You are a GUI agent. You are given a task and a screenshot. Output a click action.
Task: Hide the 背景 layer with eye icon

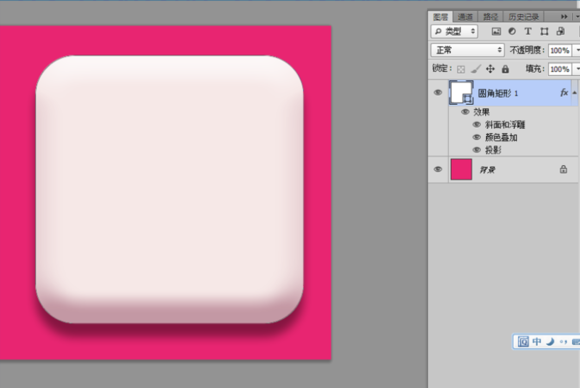click(x=438, y=169)
